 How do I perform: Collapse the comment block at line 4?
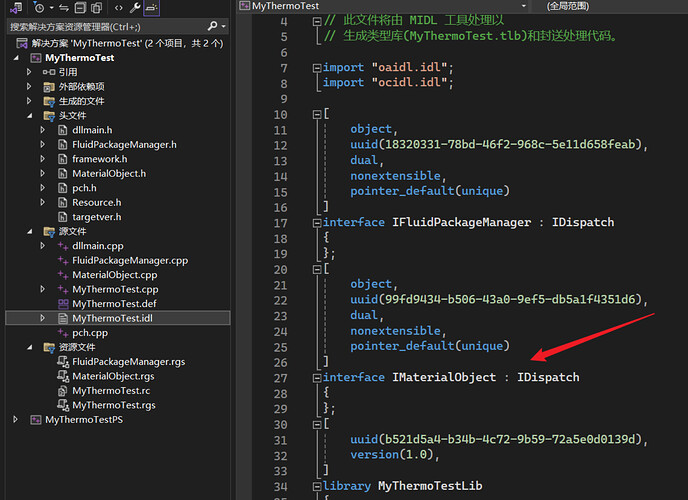click(x=317, y=21)
